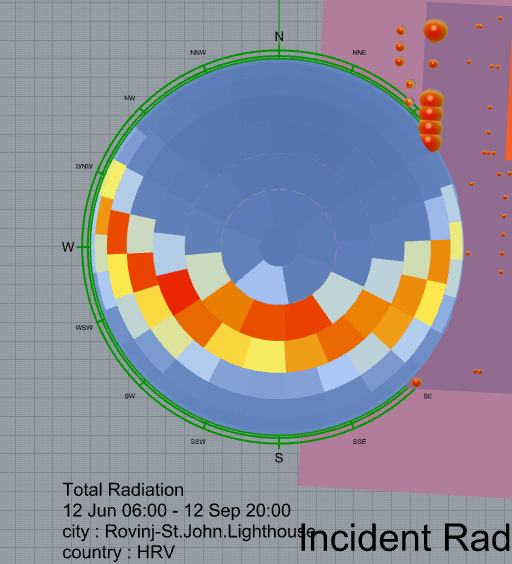Select the SSW compass direction label
The image size is (512, 564).
(x=198, y=441)
